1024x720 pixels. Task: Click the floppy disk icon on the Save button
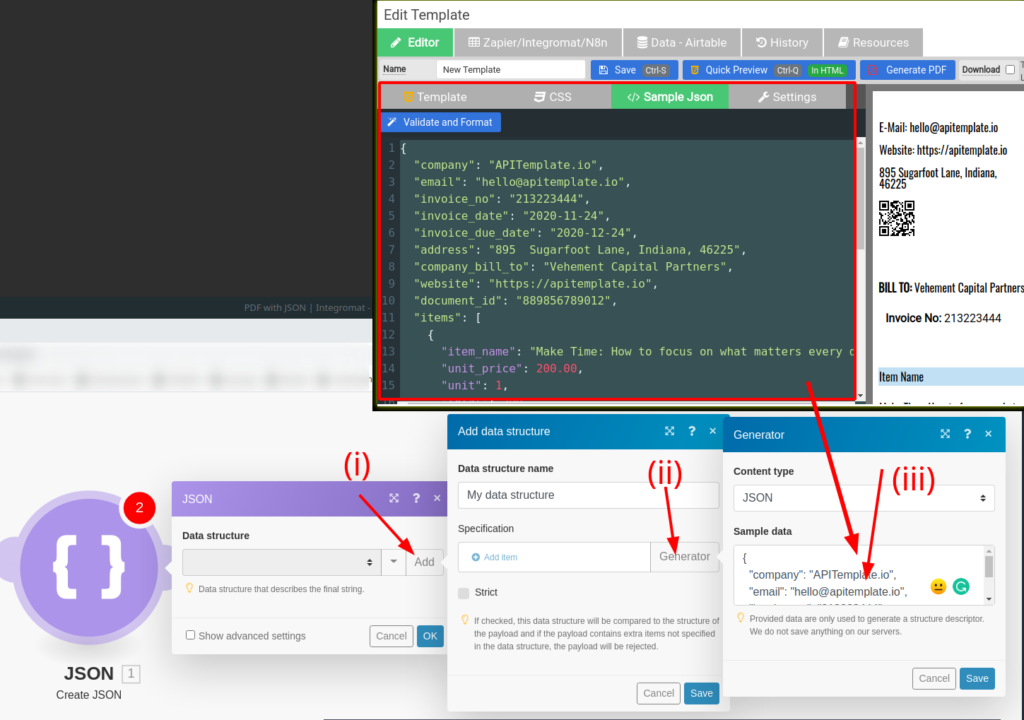pos(605,70)
